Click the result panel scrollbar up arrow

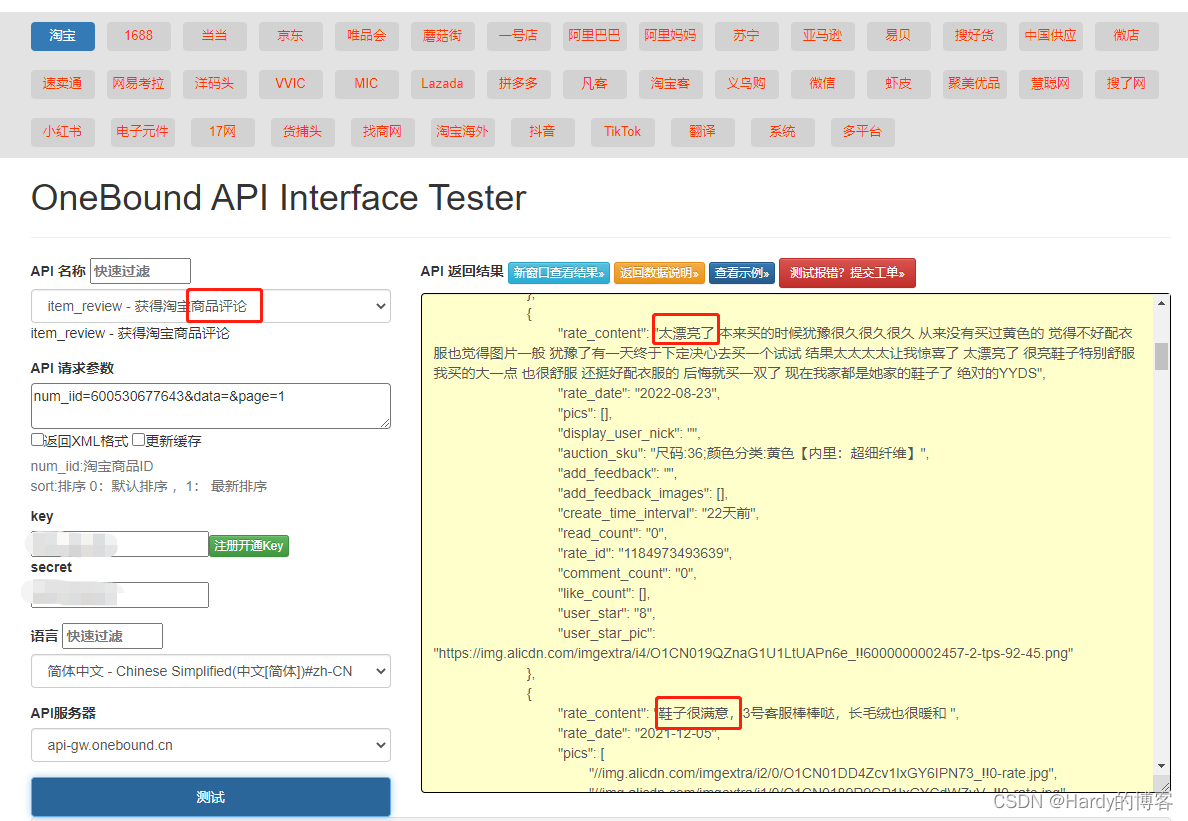pos(1161,304)
